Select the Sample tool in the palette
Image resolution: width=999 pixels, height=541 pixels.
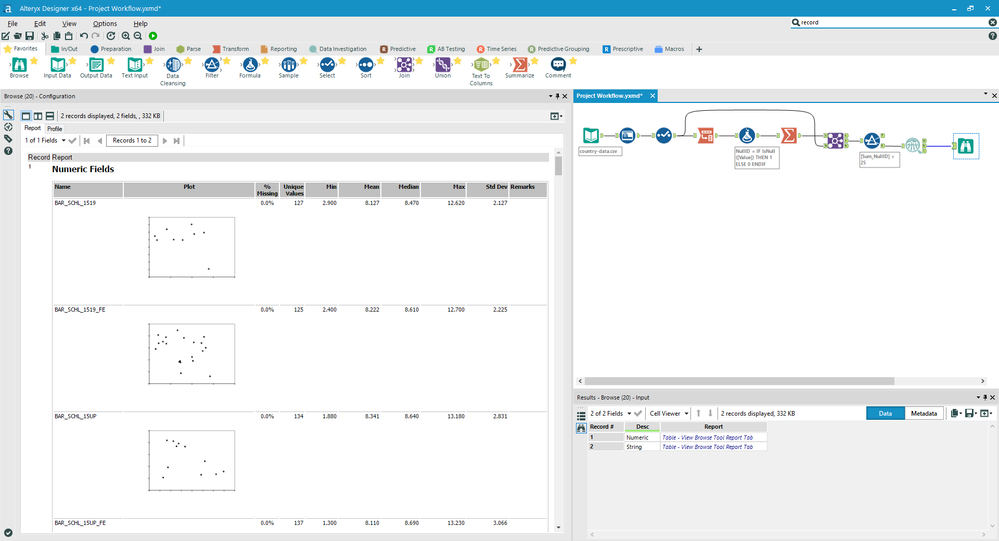pyautogui.click(x=289, y=68)
